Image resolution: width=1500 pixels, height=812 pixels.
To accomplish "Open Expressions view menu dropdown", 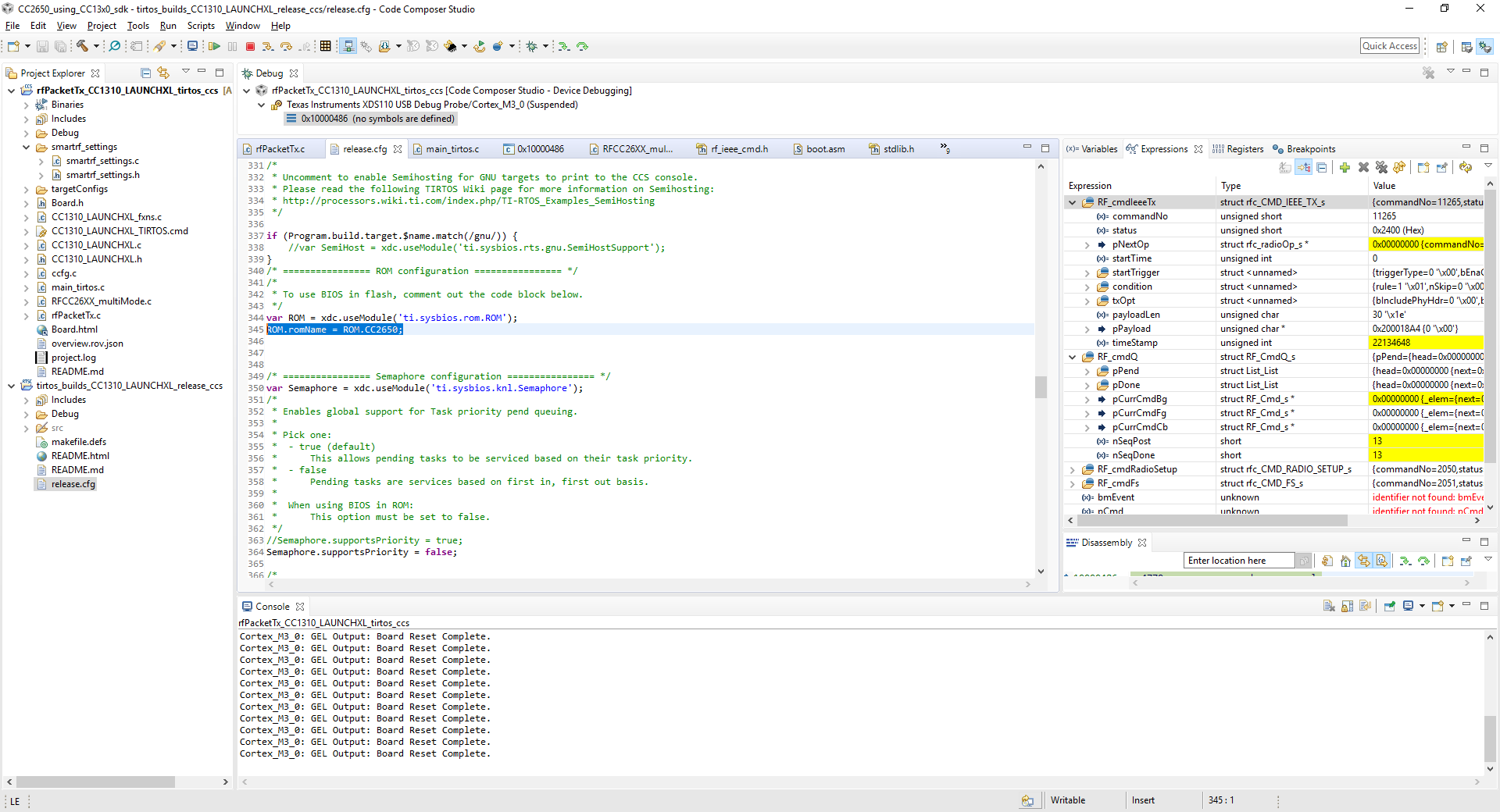I will pos(1487,166).
